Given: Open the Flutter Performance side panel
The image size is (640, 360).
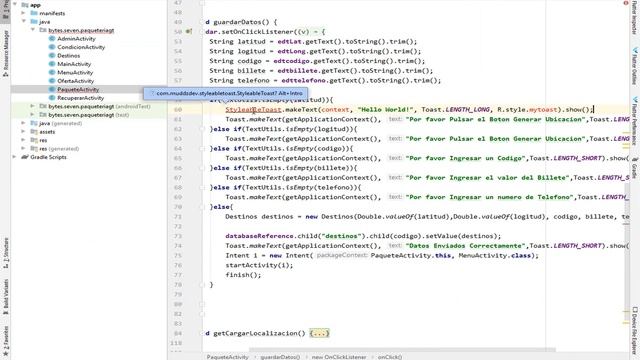Looking at the screenshot, I should click(635, 121).
